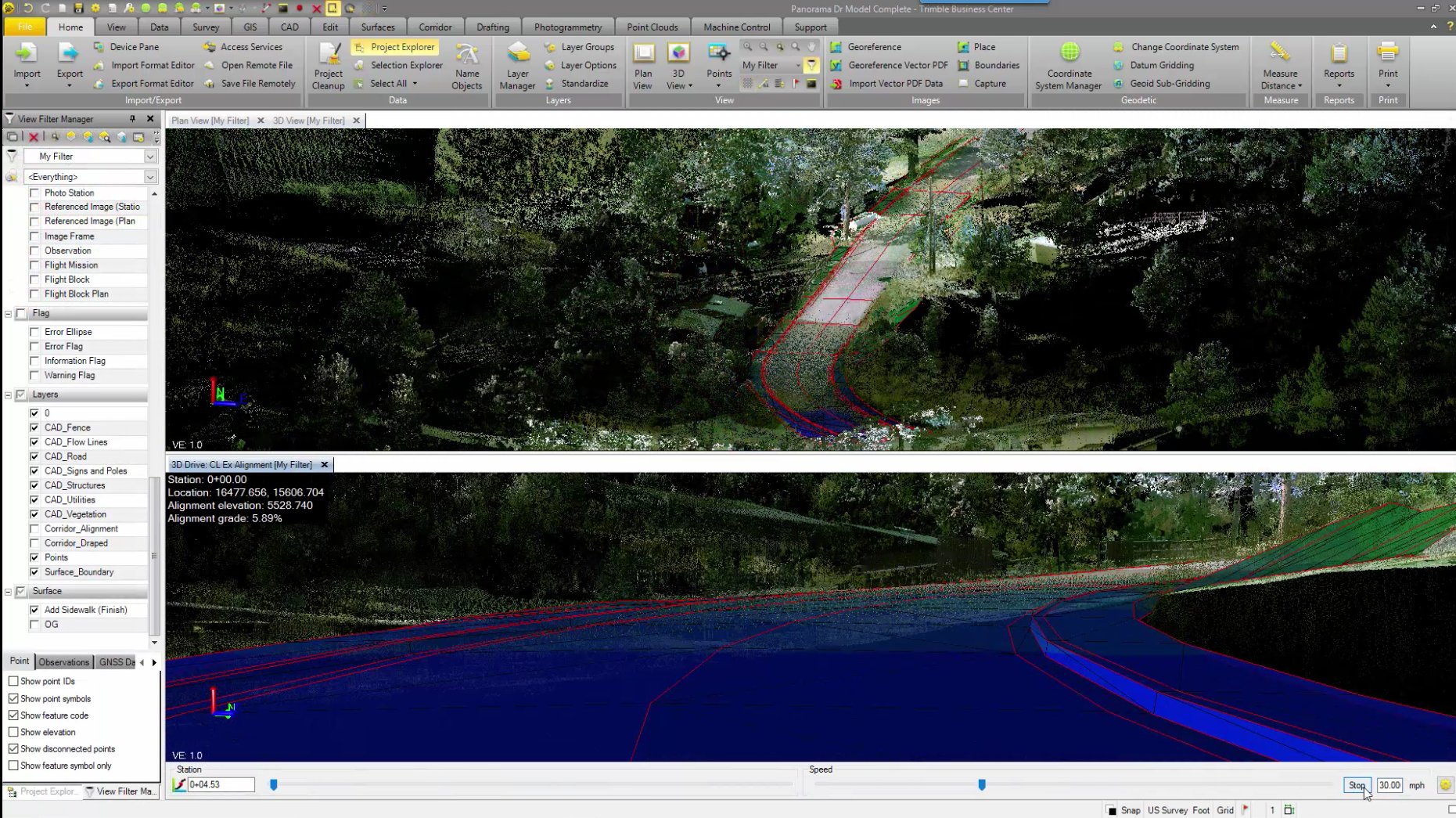Open the Coordinate System Manager
The image size is (1456, 818).
tap(1069, 66)
